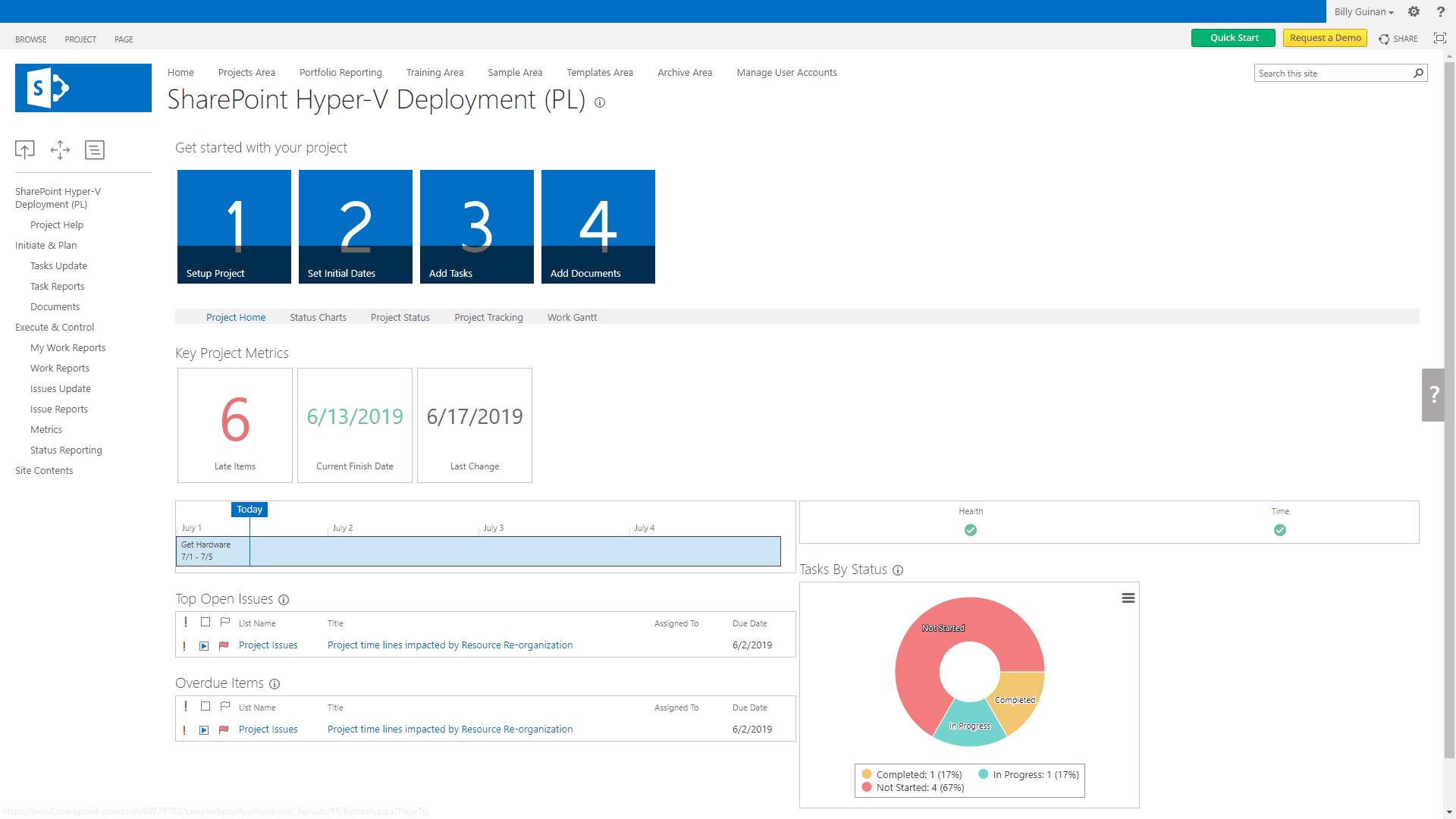Open the Project Tracking tab
This screenshot has height=819, width=1456.
(488, 317)
